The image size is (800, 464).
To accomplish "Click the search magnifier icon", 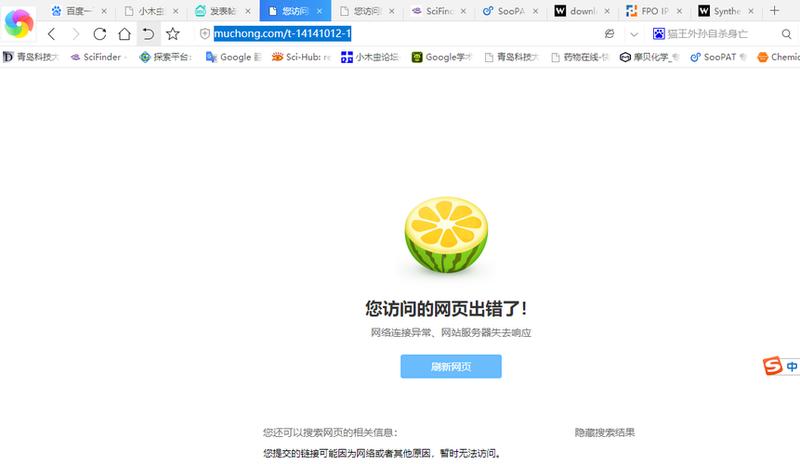I will [786, 34].
